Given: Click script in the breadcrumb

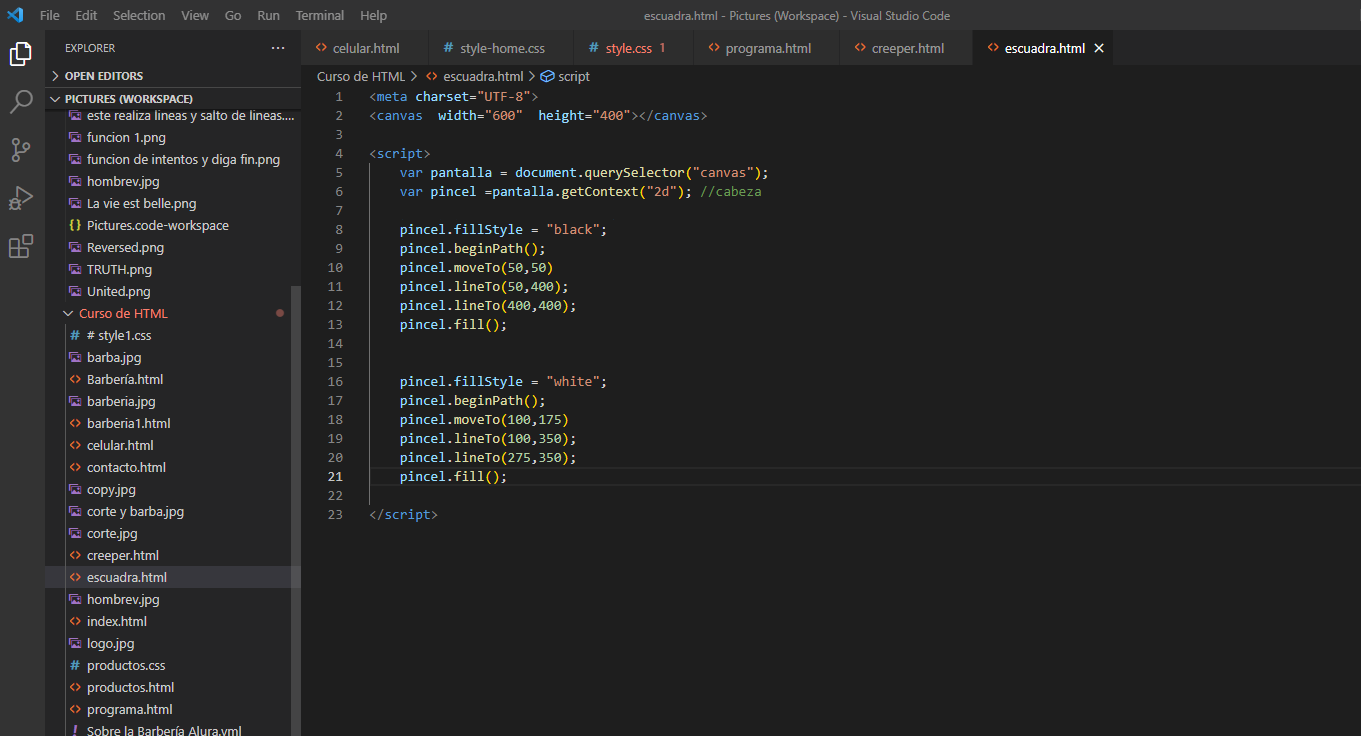Looking at the screenshot, I should point(574,76).
